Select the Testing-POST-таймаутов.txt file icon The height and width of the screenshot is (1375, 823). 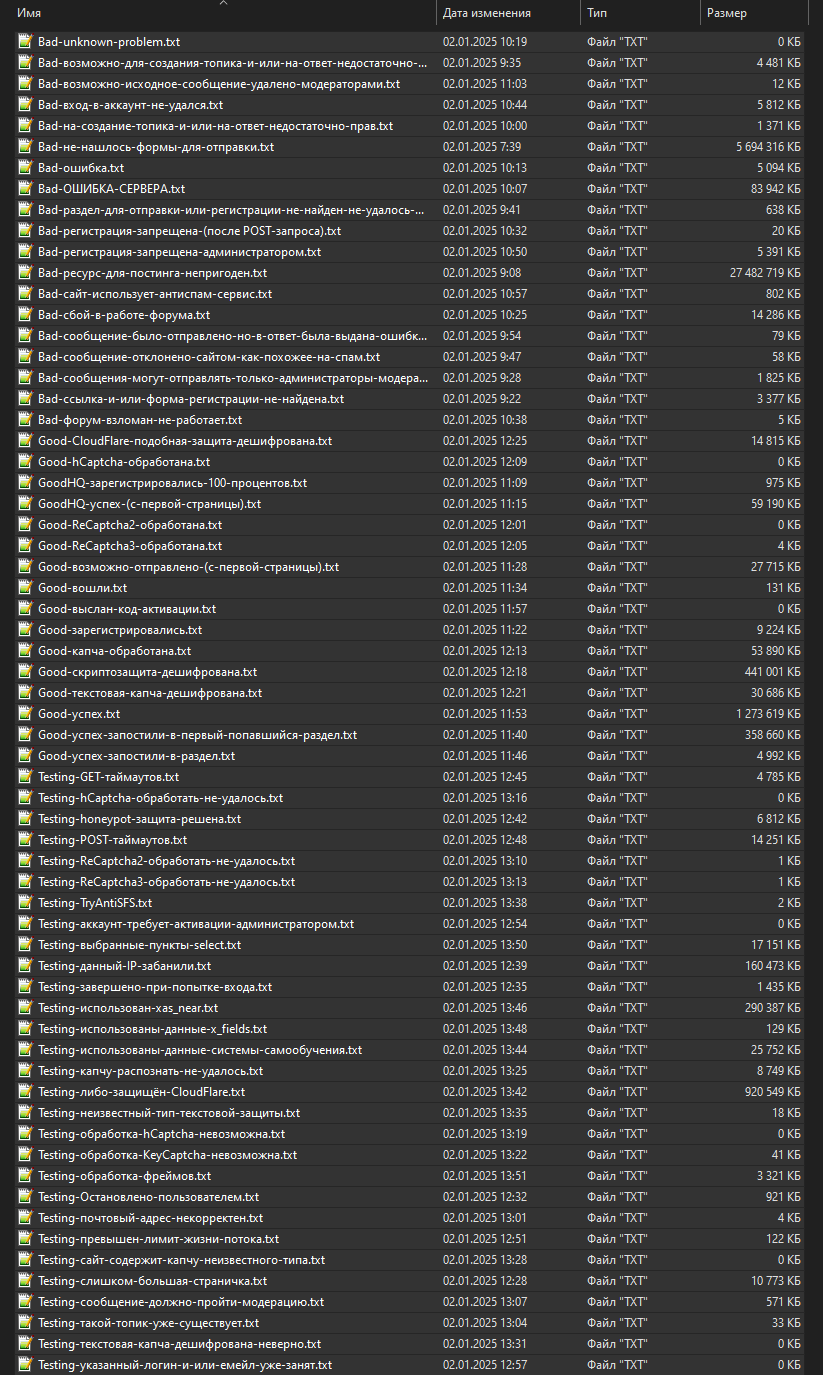(25, 840)
